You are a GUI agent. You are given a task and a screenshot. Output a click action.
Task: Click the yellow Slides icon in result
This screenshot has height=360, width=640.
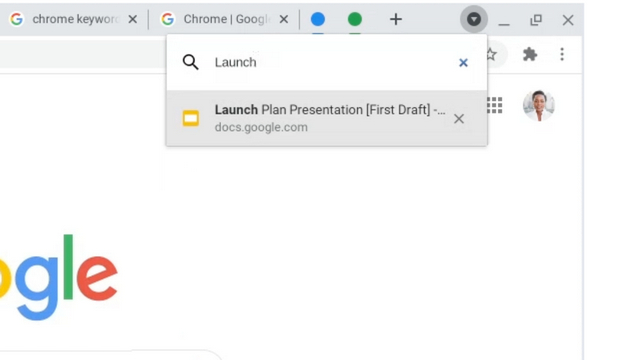(191, 118)
